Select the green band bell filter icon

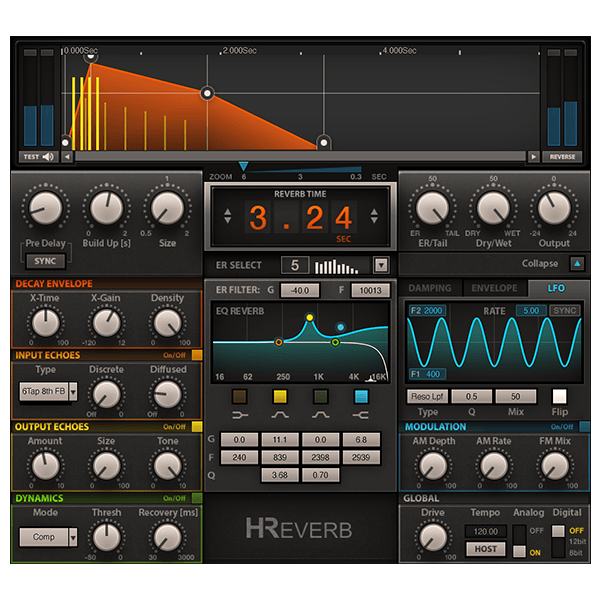point(321,415)
